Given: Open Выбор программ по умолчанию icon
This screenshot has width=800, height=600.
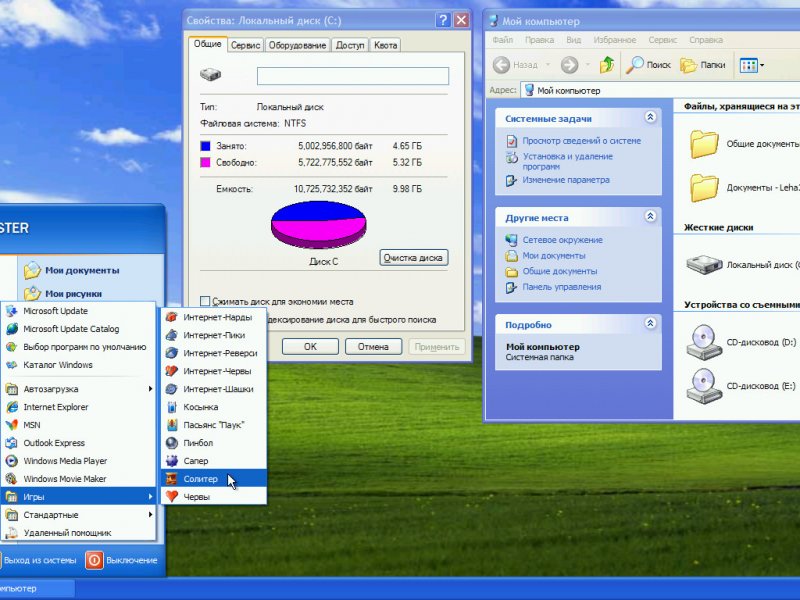Looking at the screenshot, I should tap(11, 347).
